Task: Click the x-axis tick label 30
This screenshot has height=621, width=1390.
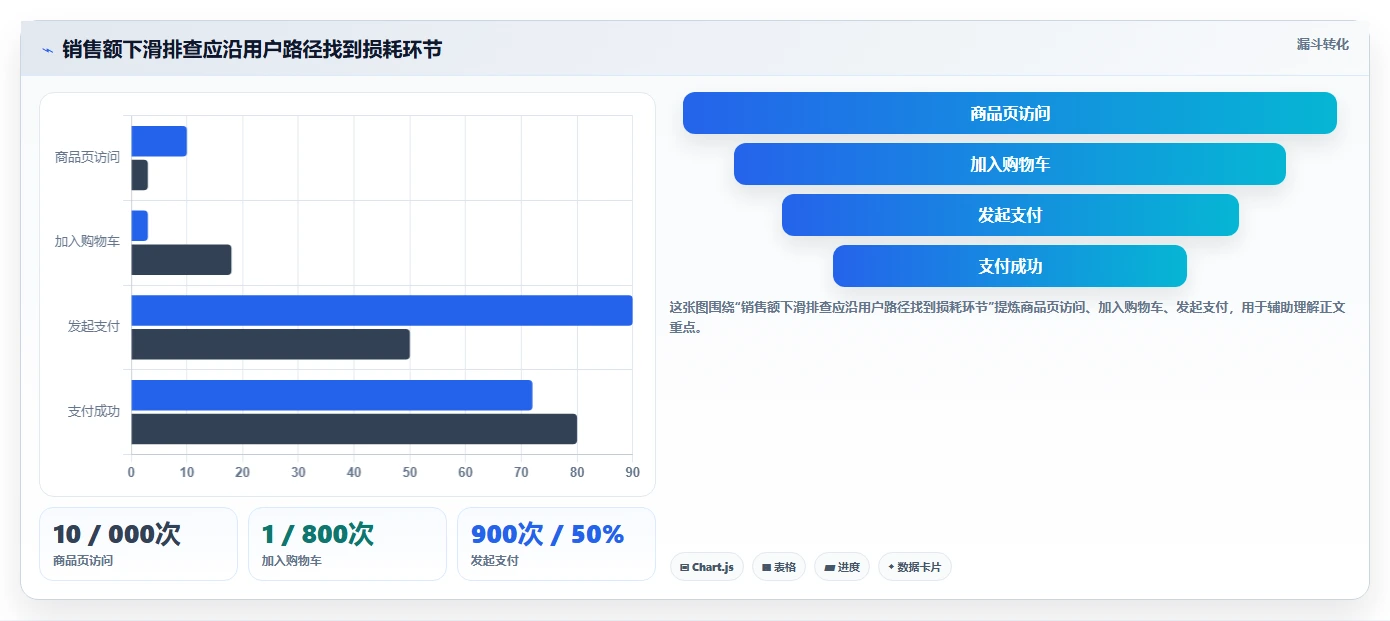Action: click(298, 472)
